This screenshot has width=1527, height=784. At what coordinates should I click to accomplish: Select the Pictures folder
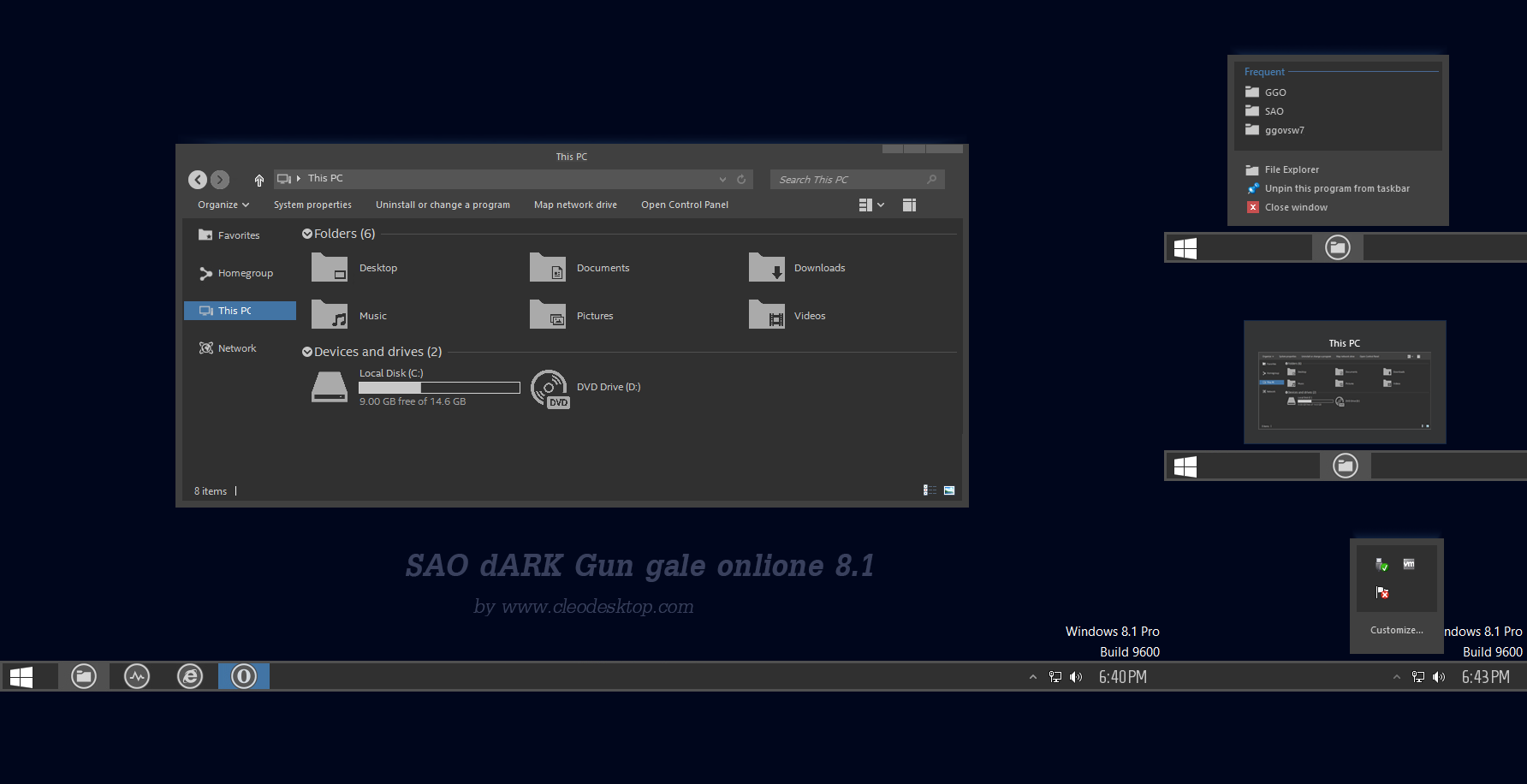coord(571,316)
